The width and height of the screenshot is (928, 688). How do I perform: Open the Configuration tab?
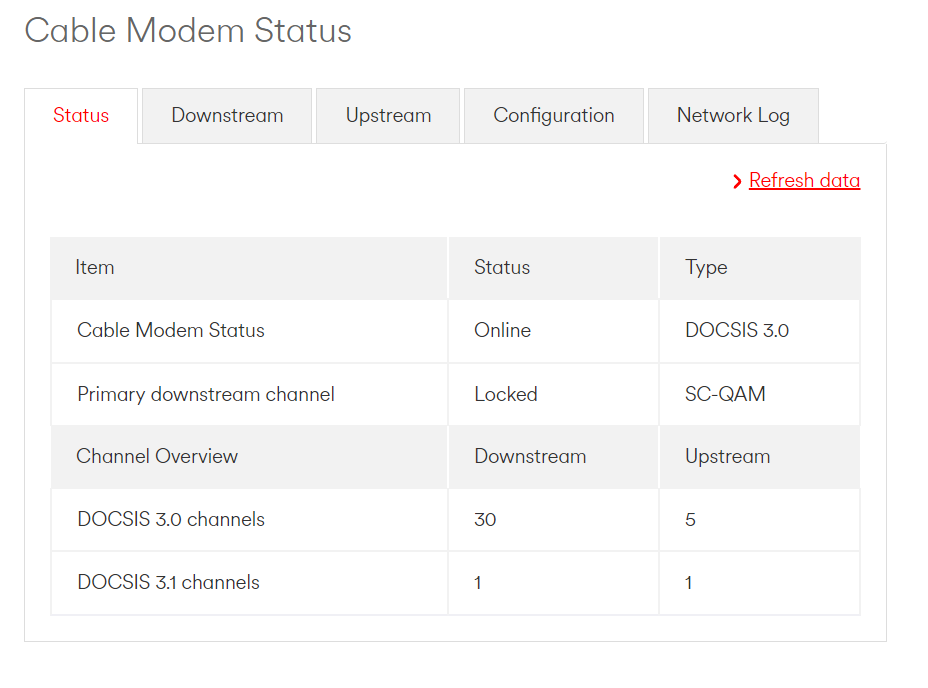pyautogui.click(x=554, y=115)
